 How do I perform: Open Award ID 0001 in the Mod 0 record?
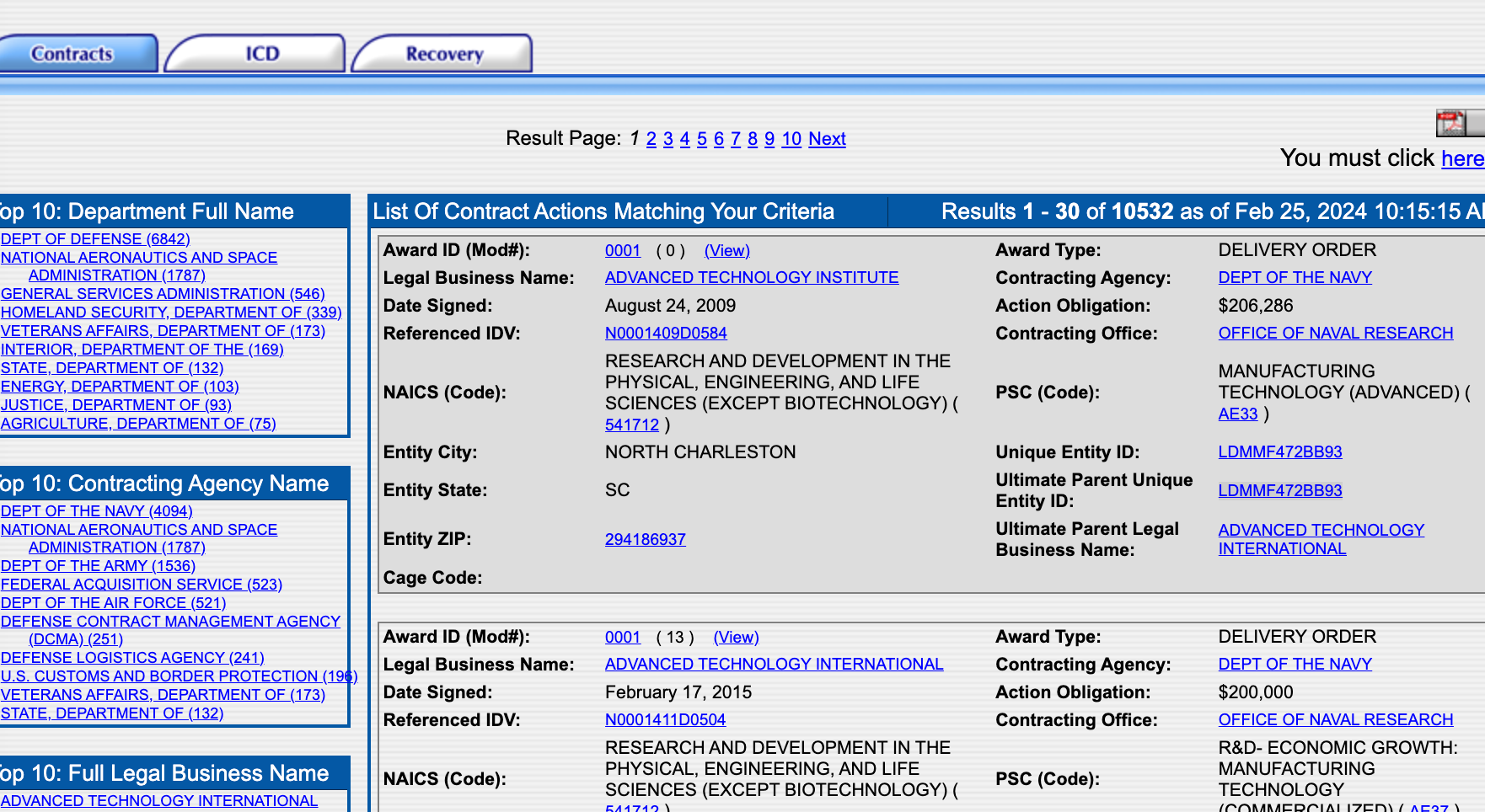[x=623, y=250]
